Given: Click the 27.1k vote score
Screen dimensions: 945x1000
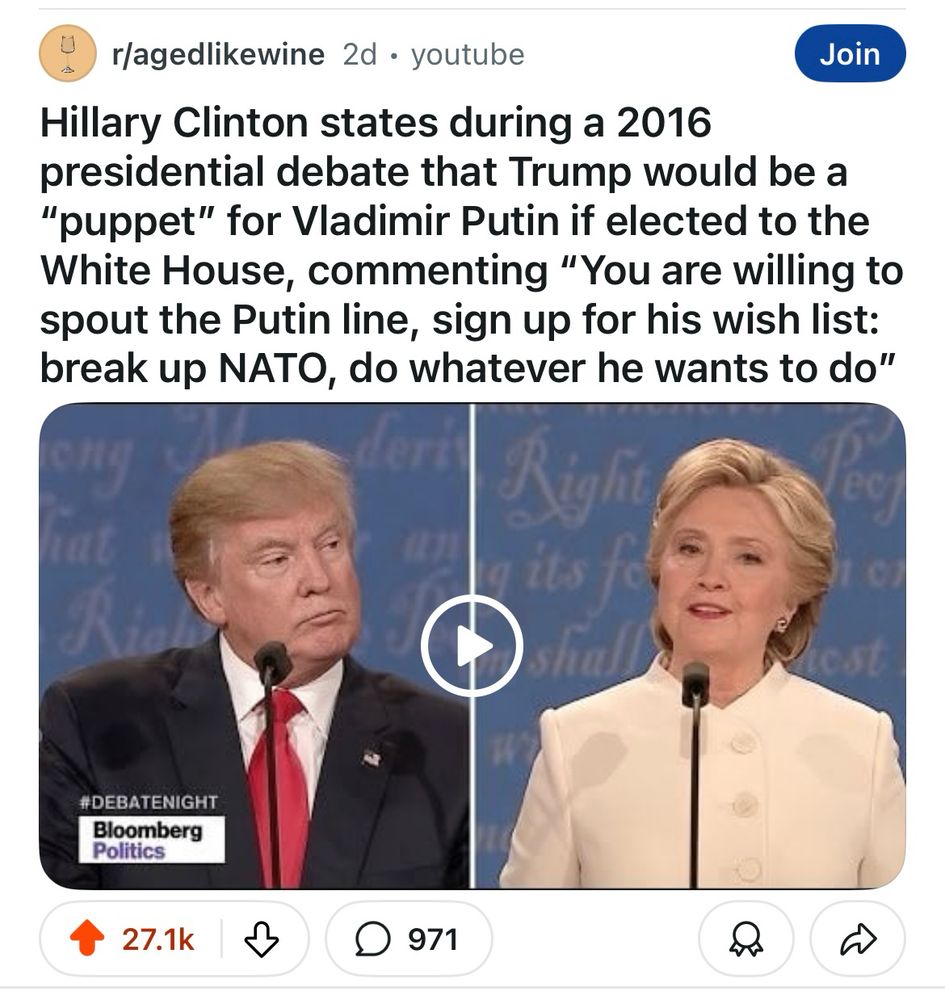Looking at the screenshot, I should [158, 939].
